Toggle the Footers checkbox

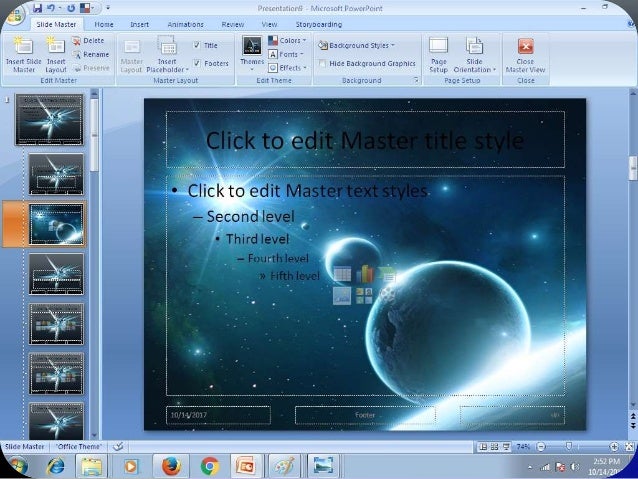(197, 63)
